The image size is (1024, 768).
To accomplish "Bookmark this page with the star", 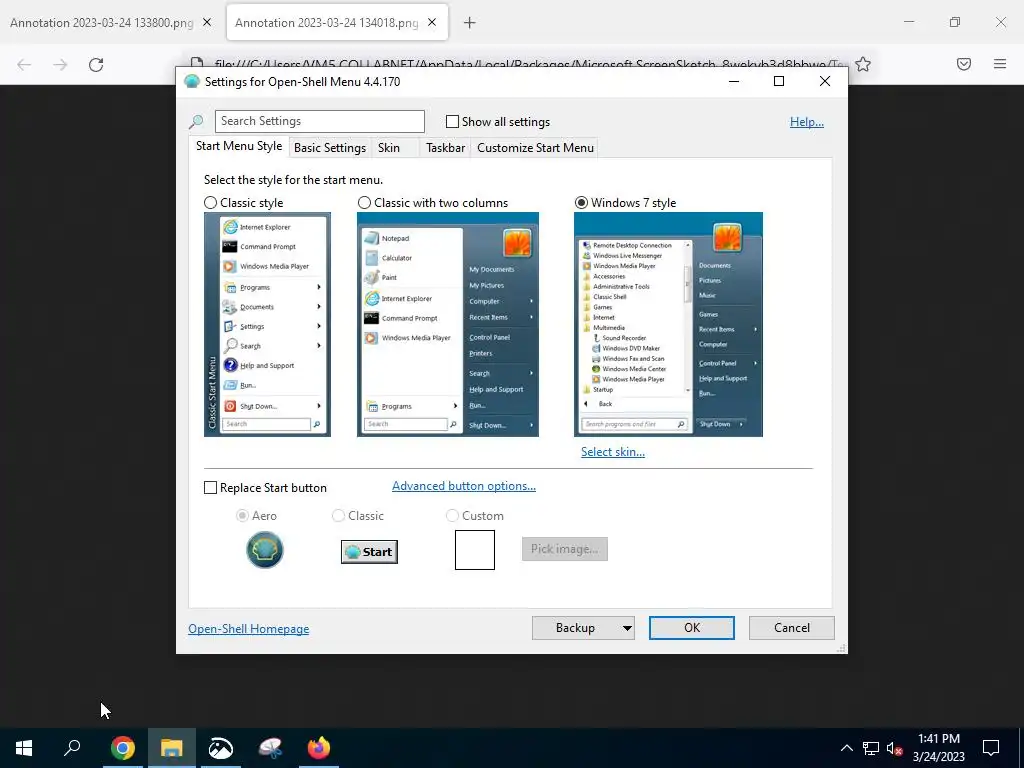I will pos(863,64).
